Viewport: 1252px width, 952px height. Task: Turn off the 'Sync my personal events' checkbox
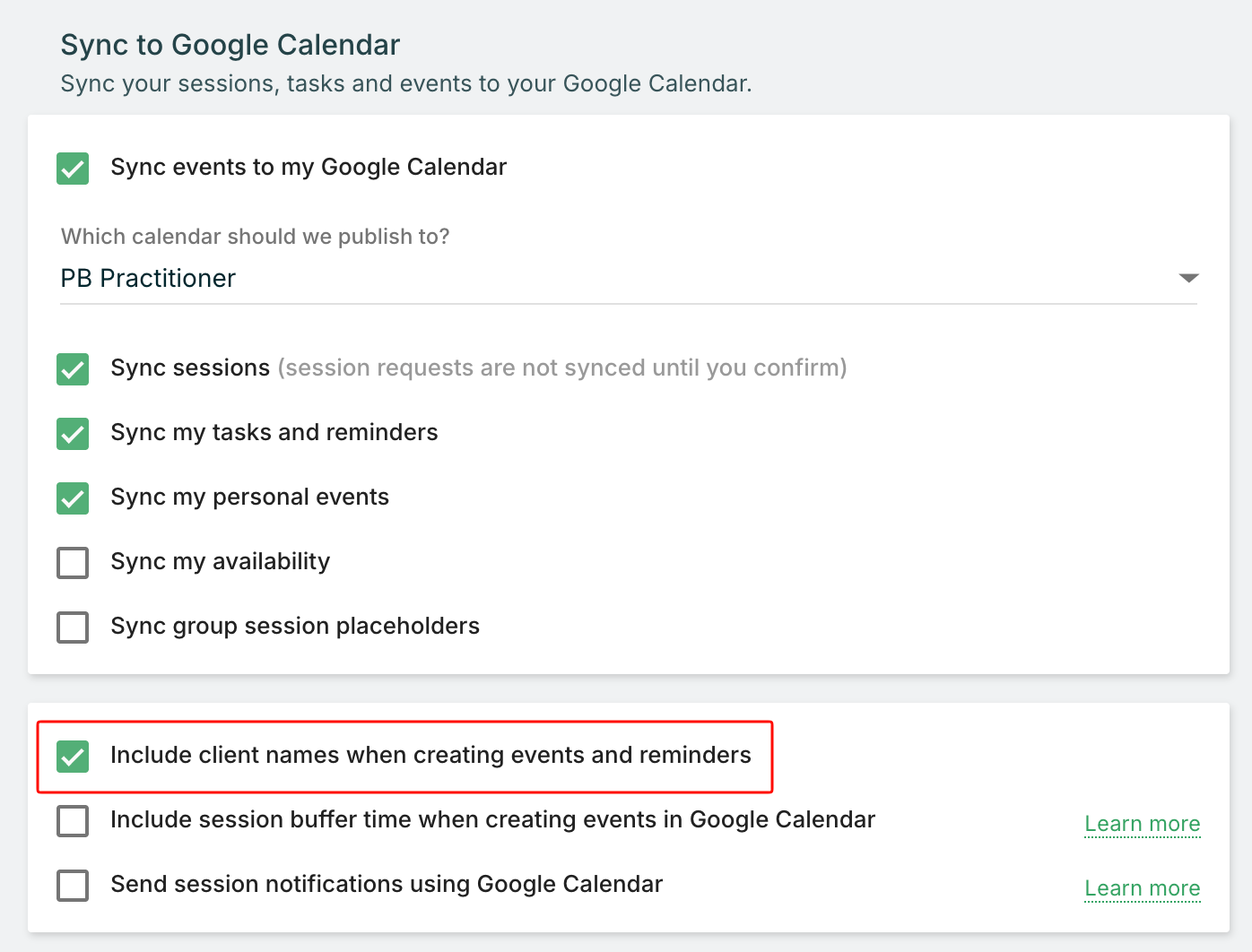73,498
